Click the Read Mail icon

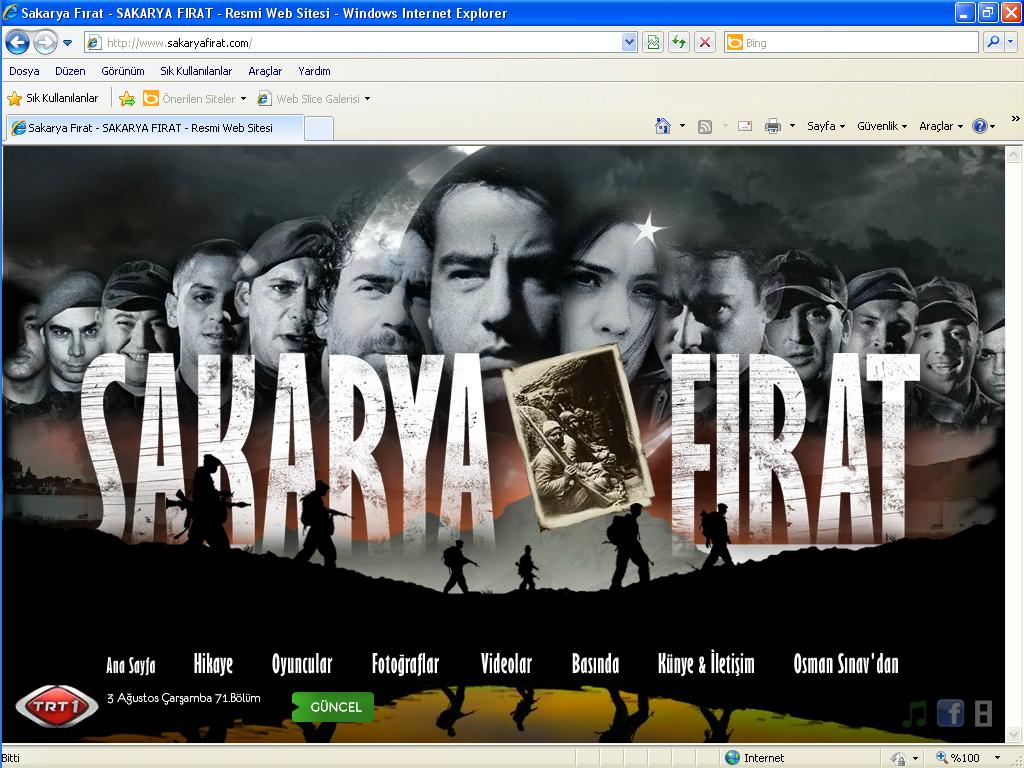[x=745, y=126]
